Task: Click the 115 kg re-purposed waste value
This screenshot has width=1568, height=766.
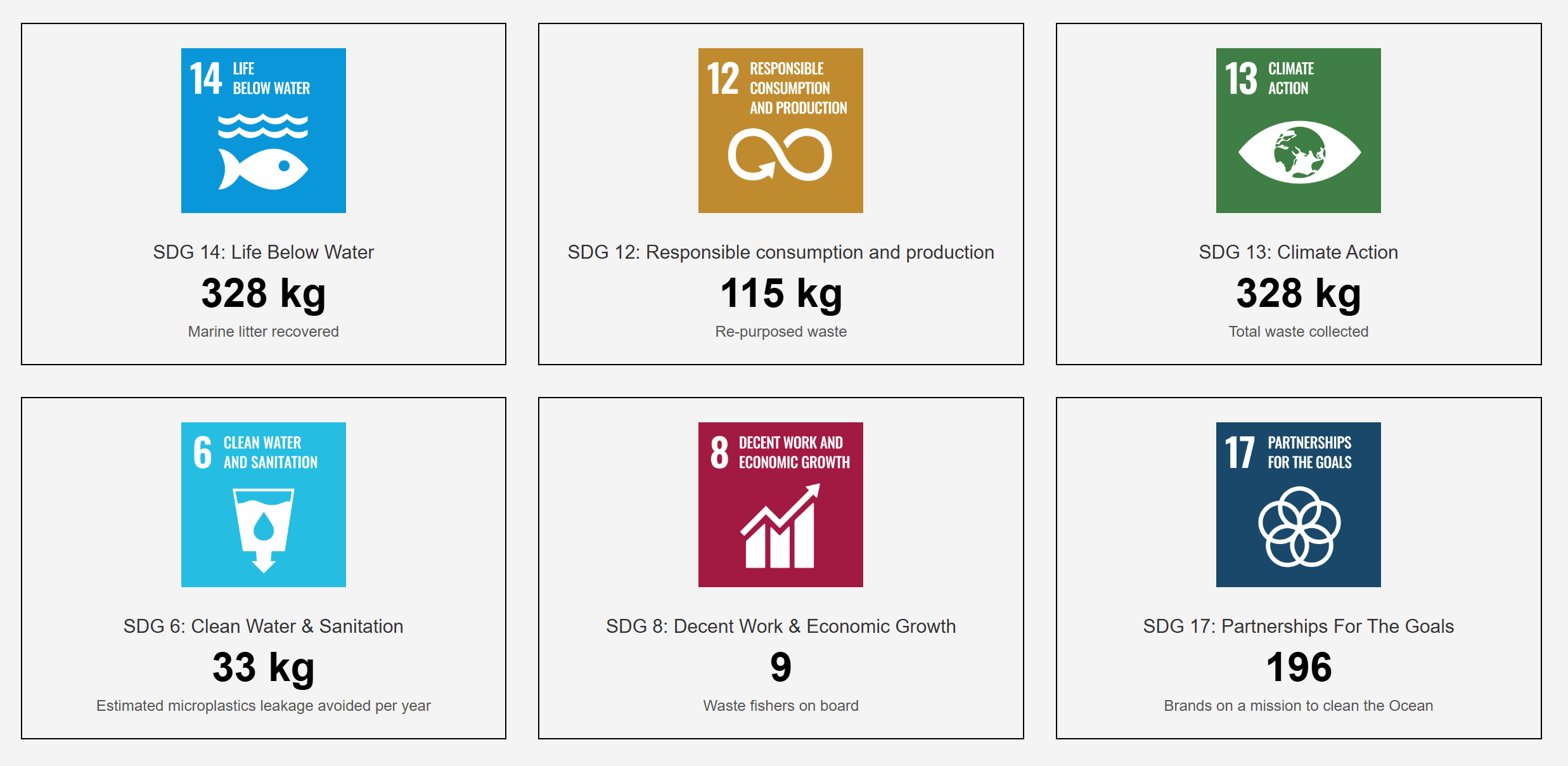Action: click(x=781, y=294)
